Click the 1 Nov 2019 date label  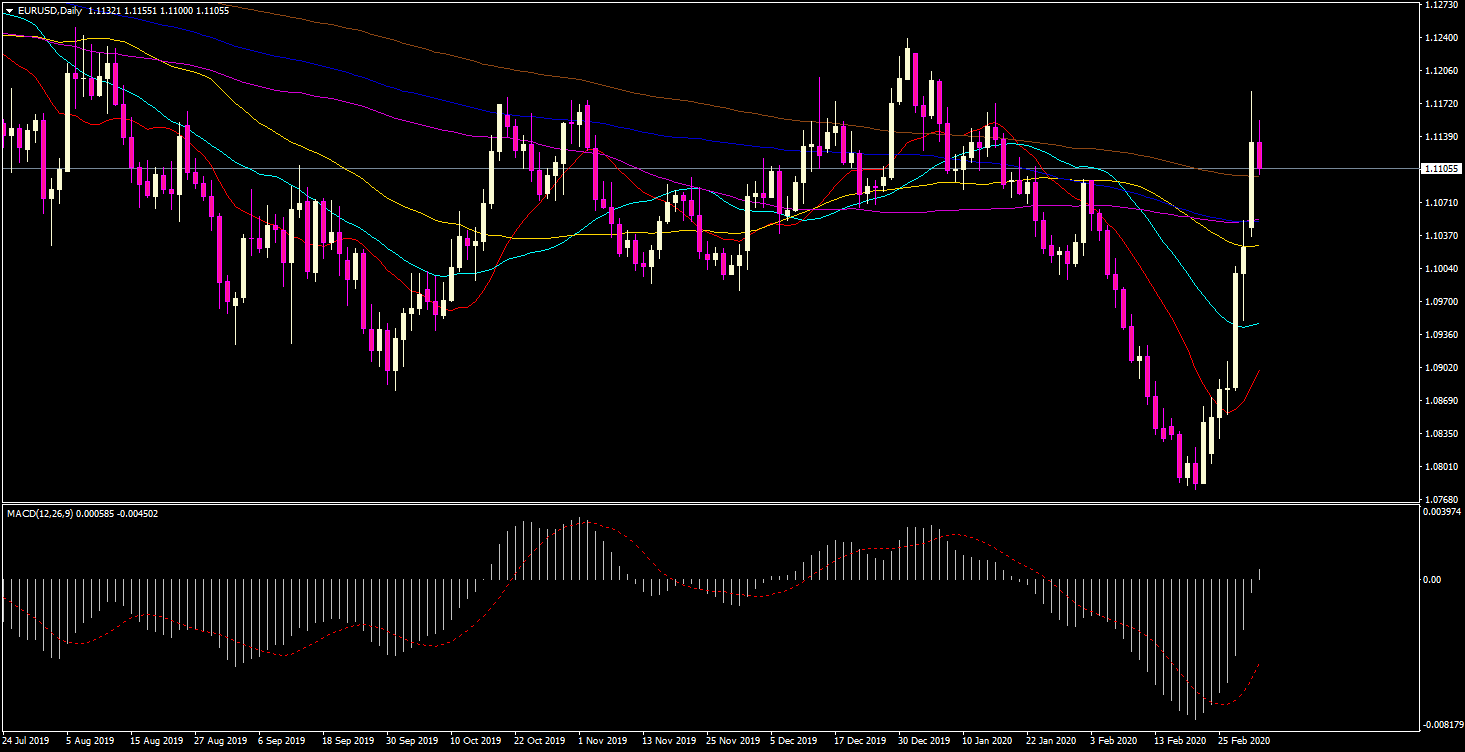click(603, 742)
